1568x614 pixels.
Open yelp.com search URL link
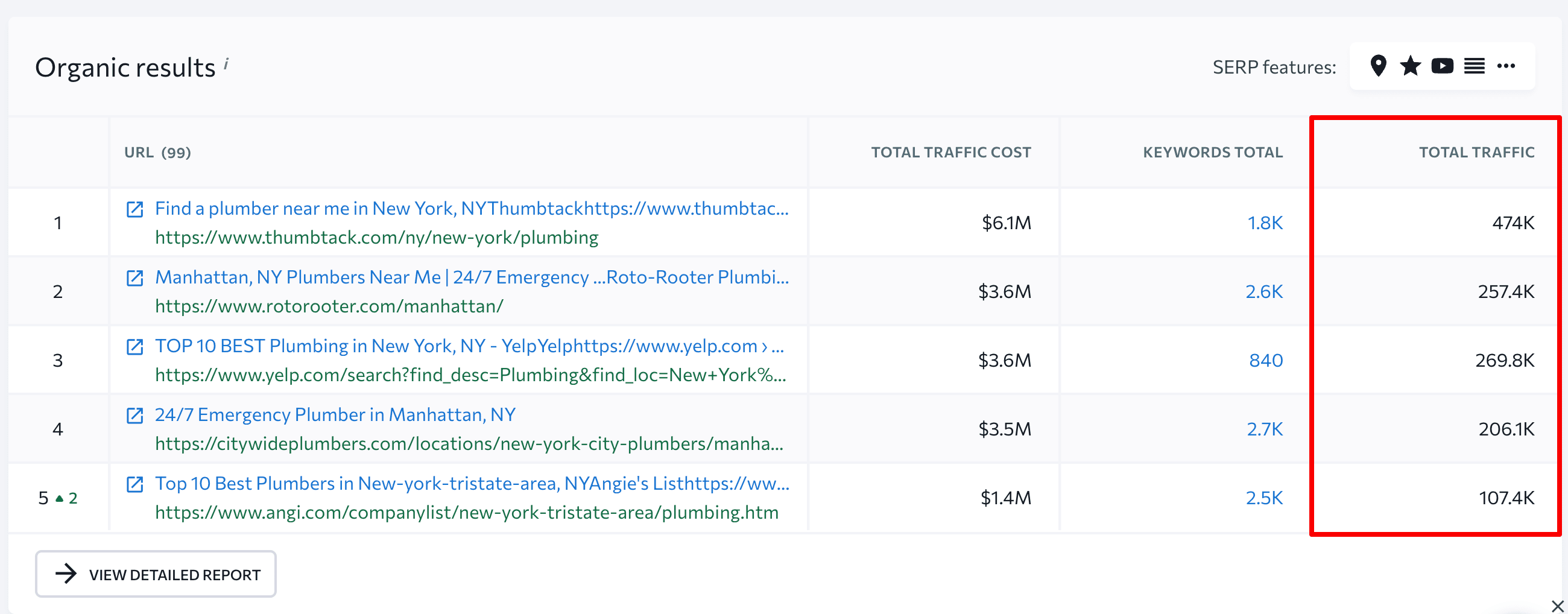470,375
